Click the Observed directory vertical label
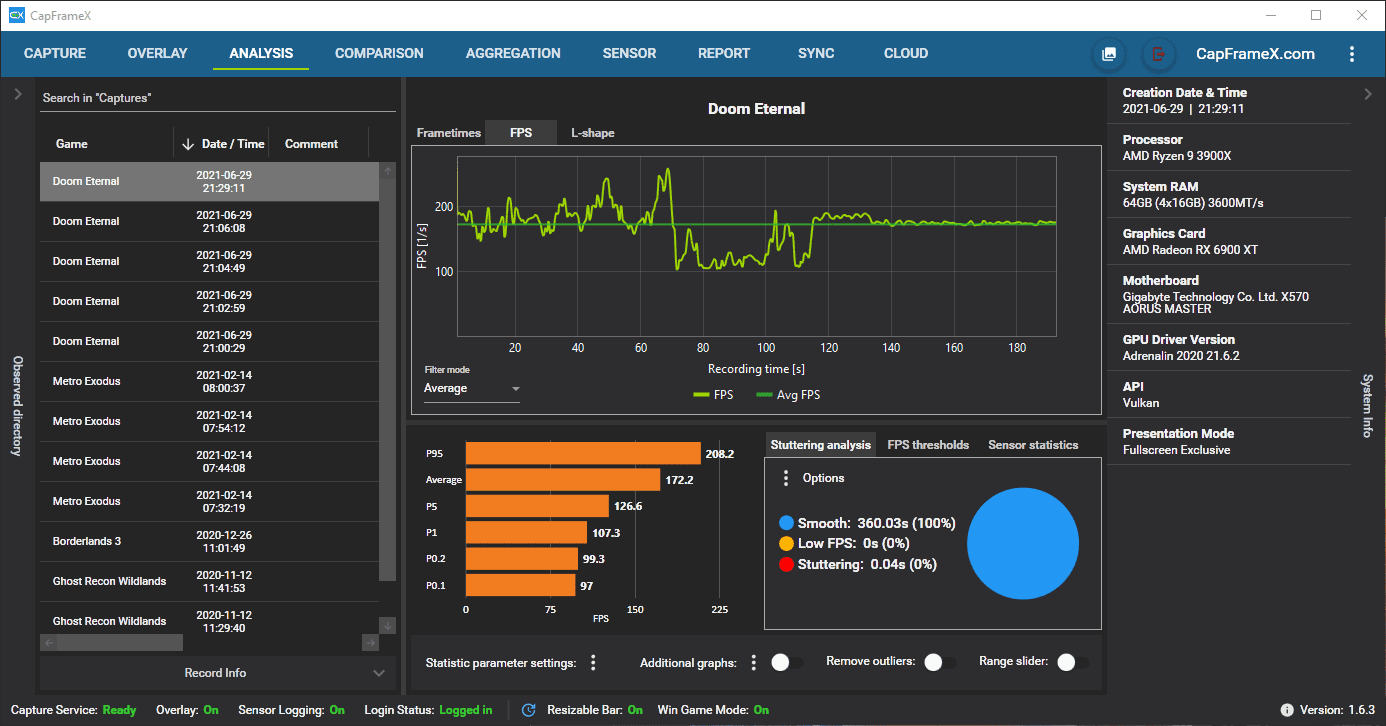Viewport: 1386px width, 726px height. 17,405
